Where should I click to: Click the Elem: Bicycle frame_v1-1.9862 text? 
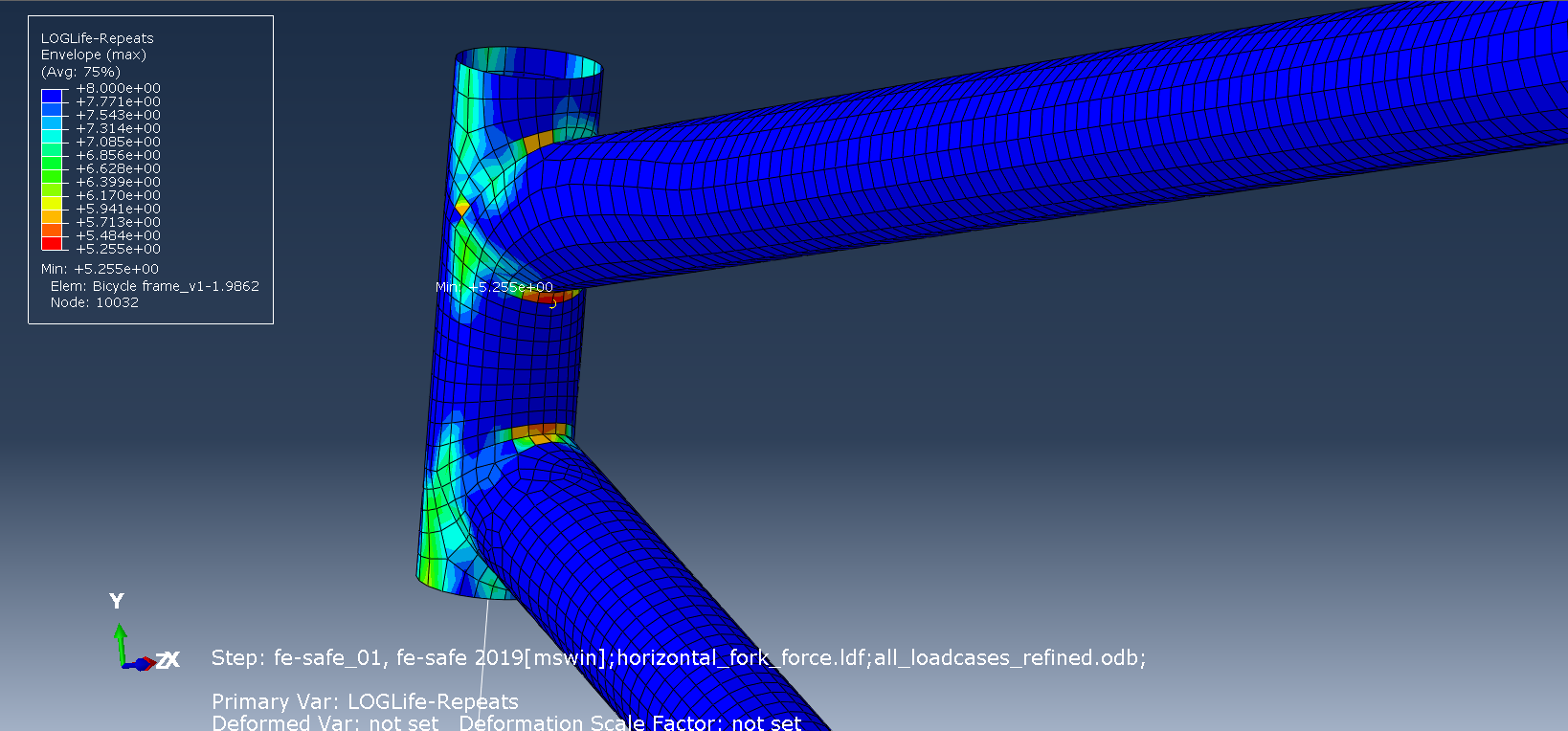coord(154,286)
